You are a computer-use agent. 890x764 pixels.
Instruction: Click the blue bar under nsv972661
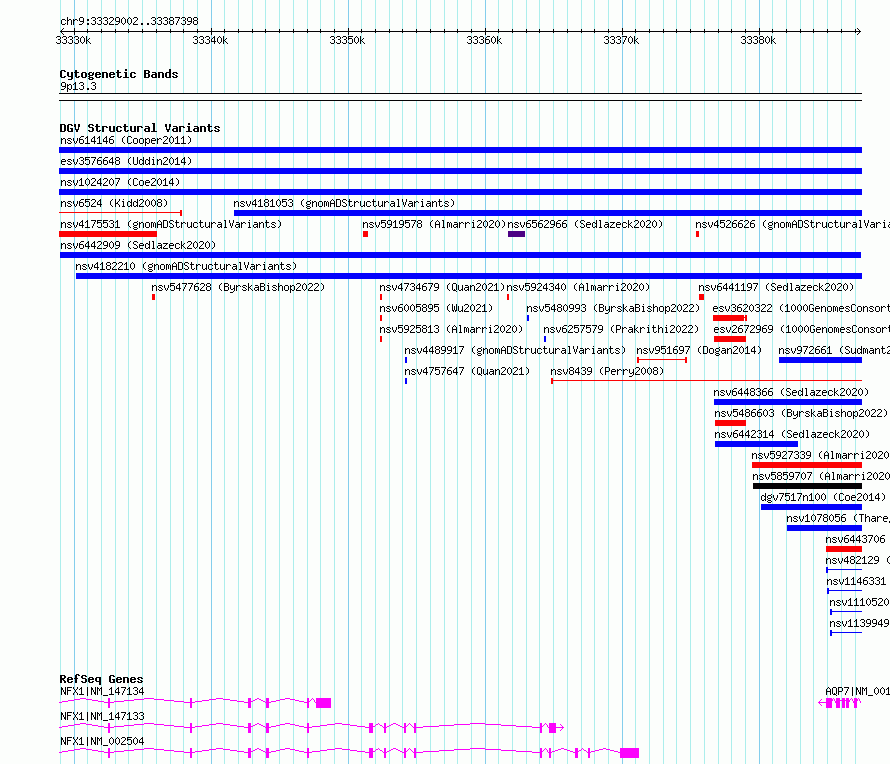point(820,360)
